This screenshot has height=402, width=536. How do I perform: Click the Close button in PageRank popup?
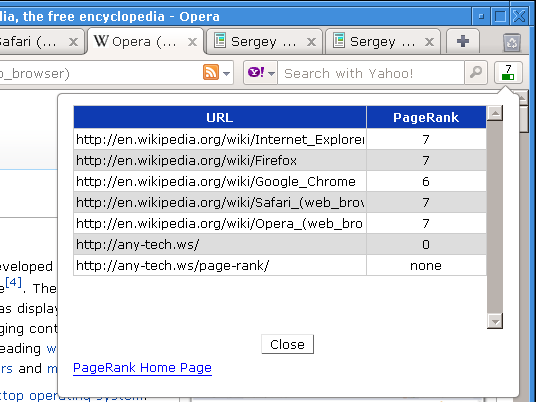point(287,344)
